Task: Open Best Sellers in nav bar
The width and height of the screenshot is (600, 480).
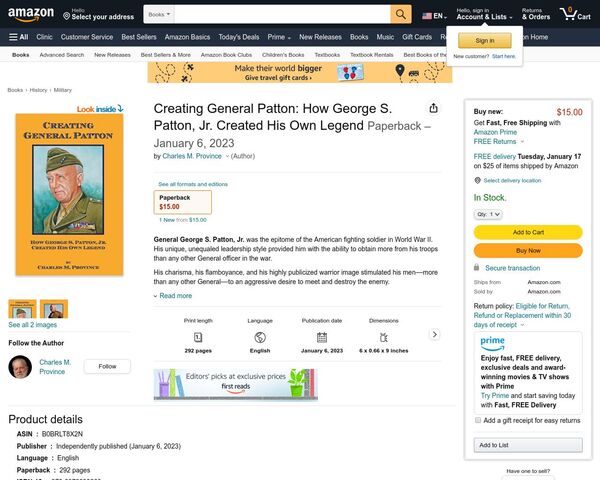Action: click(x=139, y=37)
